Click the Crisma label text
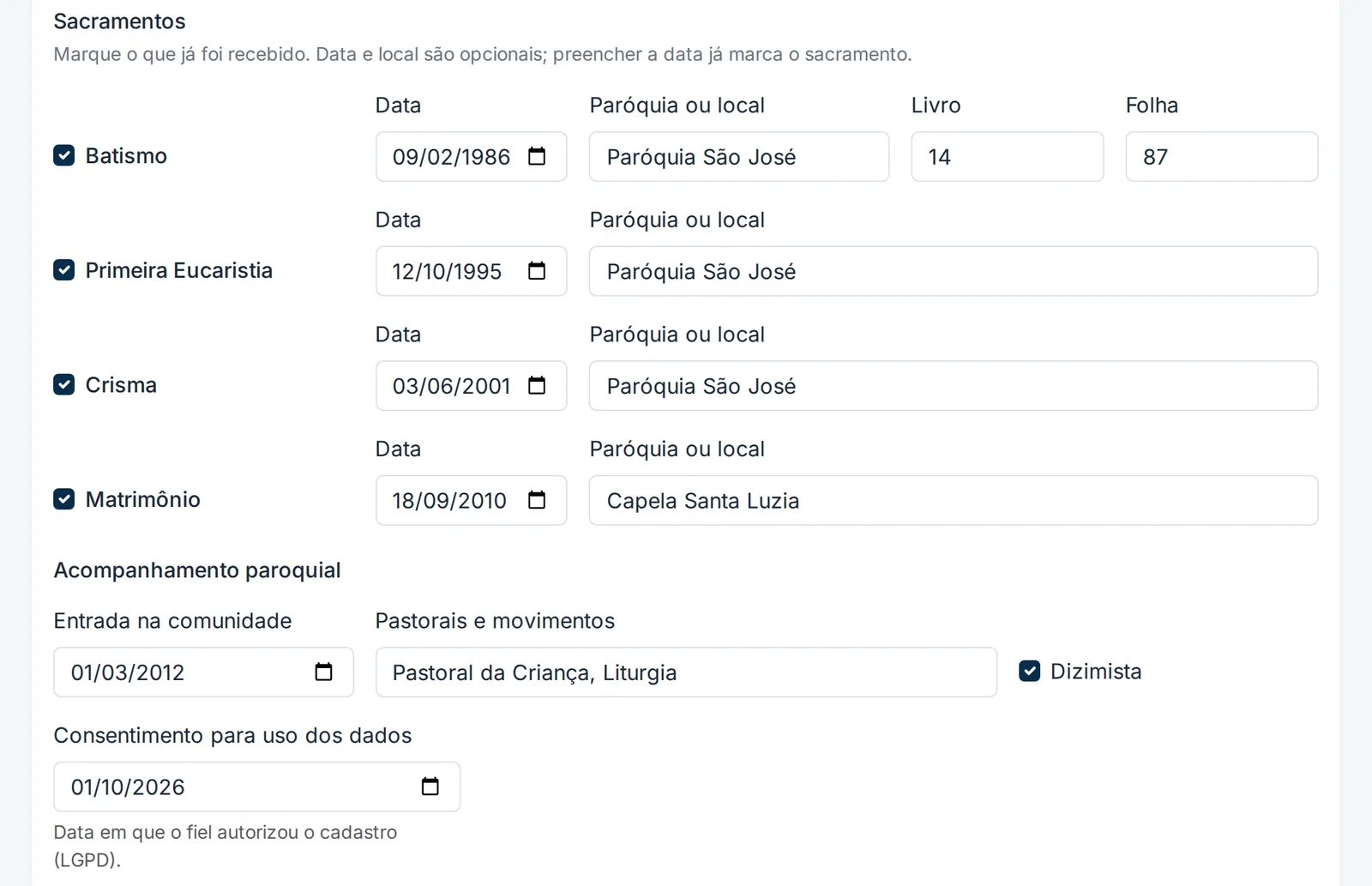Image resolution: width=1372 pixels, height=886 pixels. [121, 385]
